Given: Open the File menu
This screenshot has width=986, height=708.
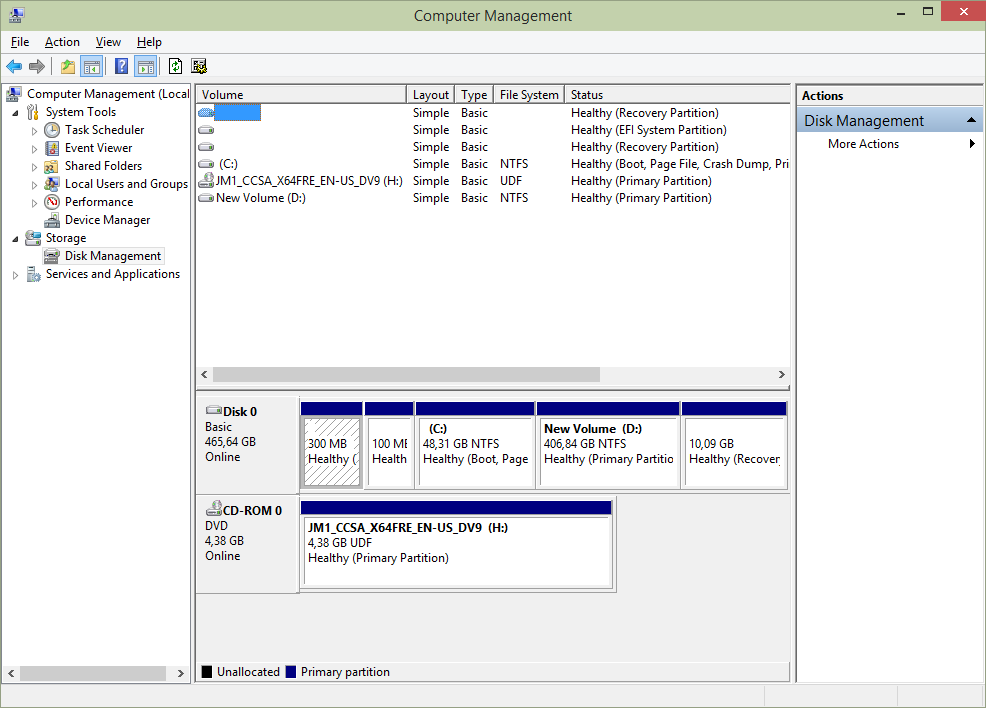Looking at the screenshot, I should pos(19,42).
